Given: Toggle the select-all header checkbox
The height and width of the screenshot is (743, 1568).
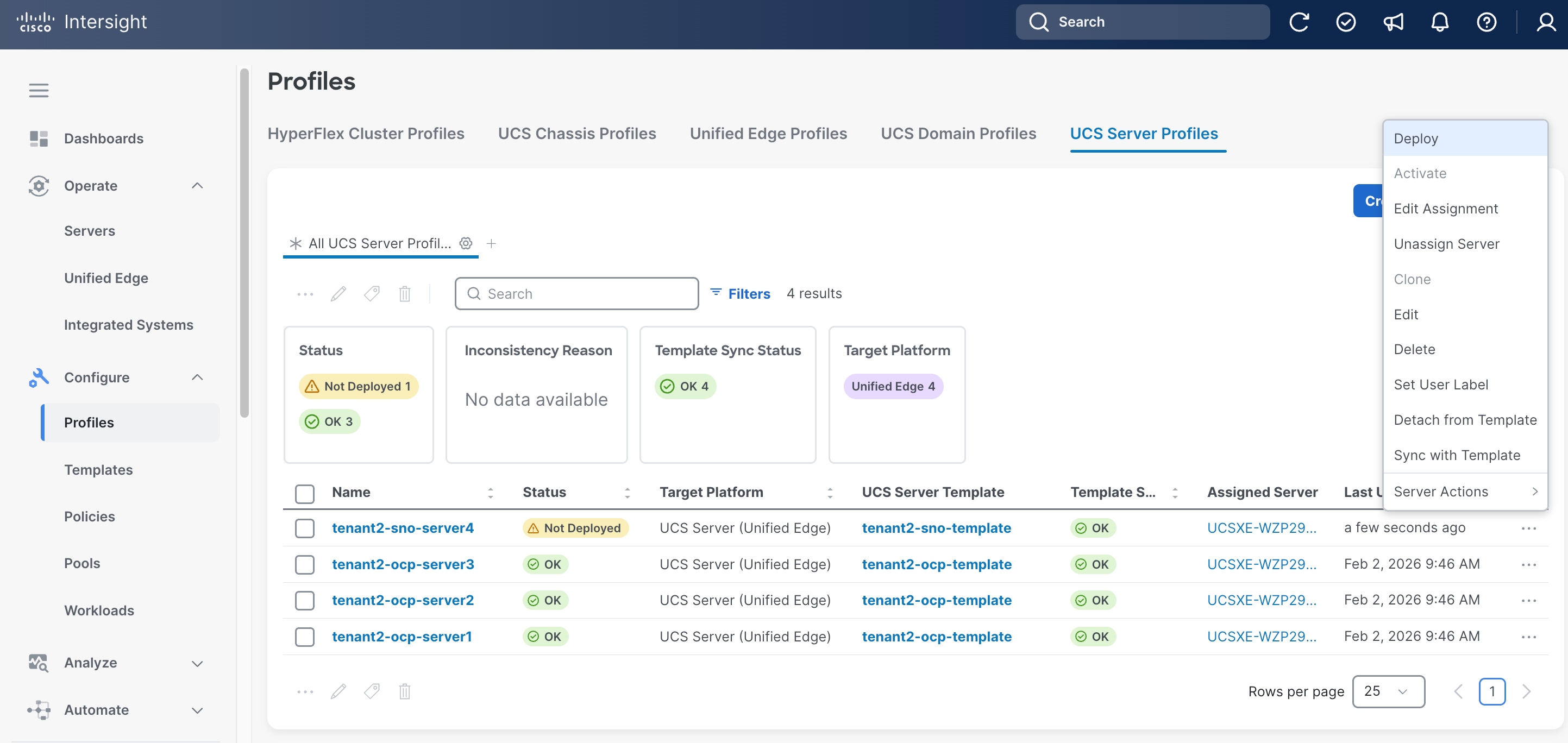Looking at the screenshot, I should [x=305, y=493].
